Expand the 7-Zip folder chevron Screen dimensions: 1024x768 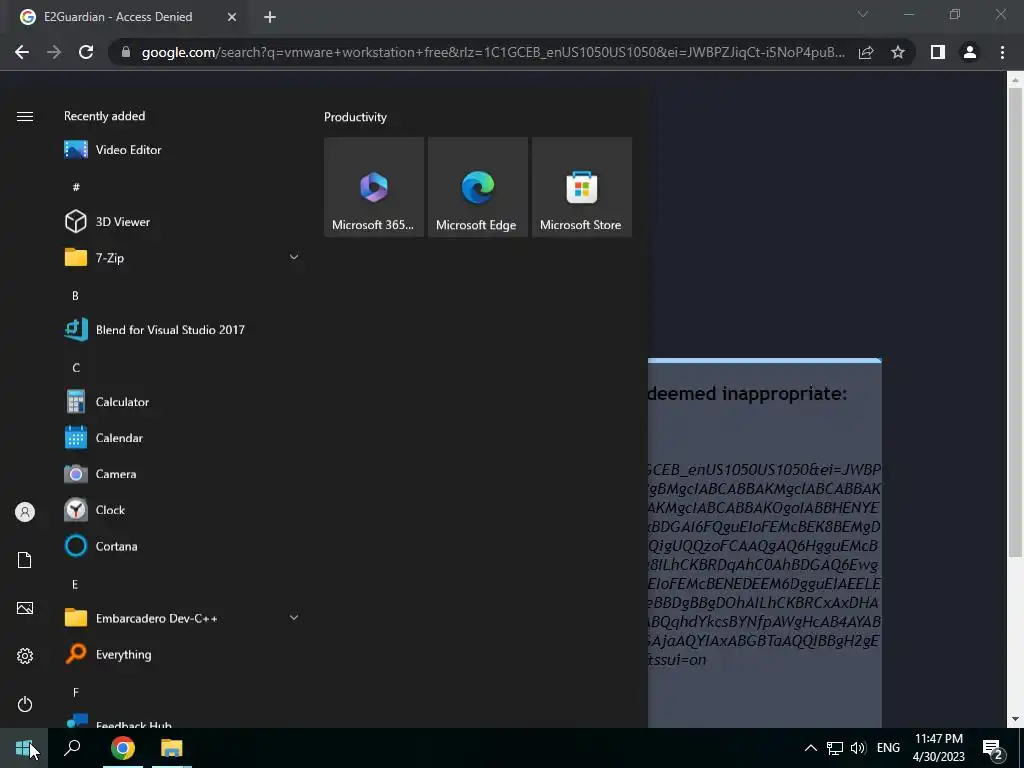294,257
